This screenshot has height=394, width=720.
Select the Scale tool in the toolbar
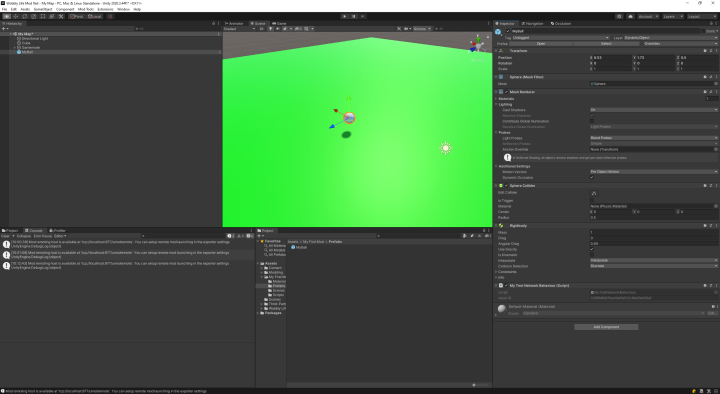pyautogui.click(x=34, y=16)
